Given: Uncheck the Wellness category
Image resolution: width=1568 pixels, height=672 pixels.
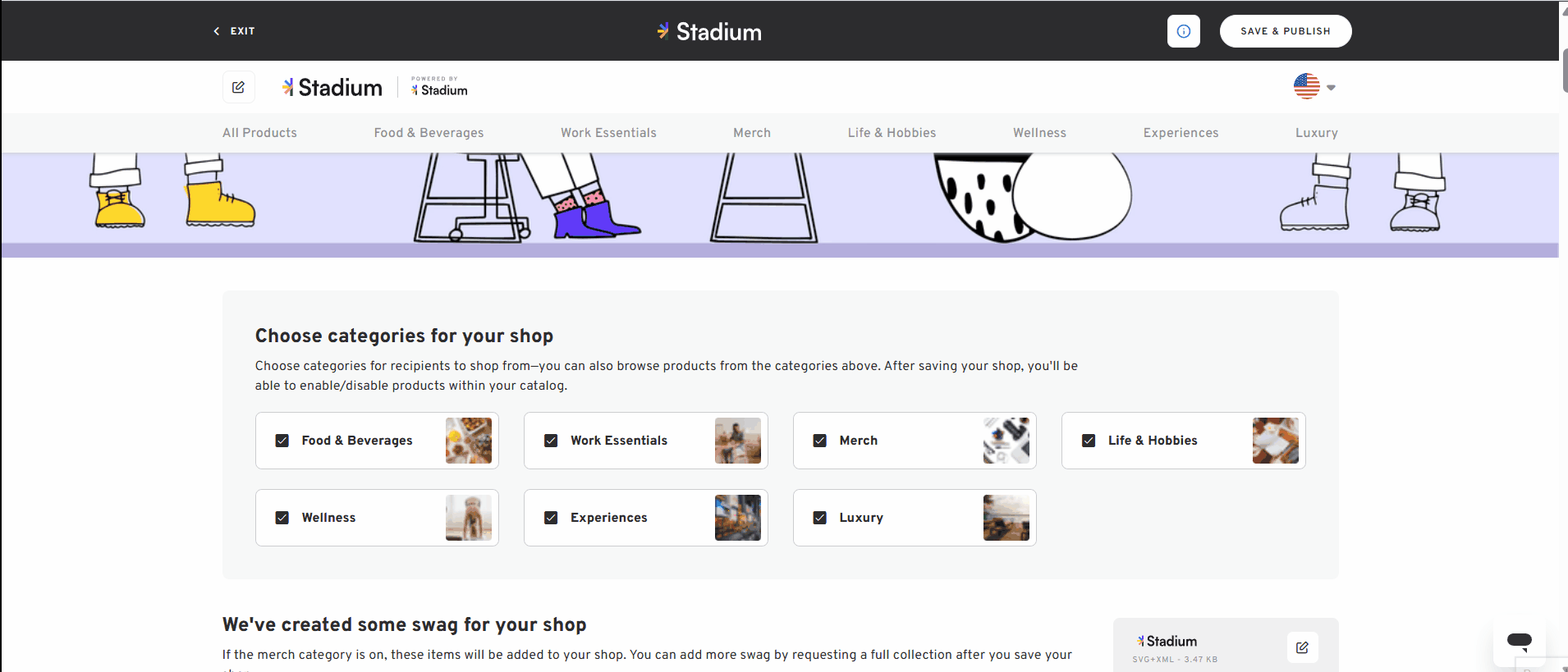Looking at the screenshot, I should (x=282, y=517).
